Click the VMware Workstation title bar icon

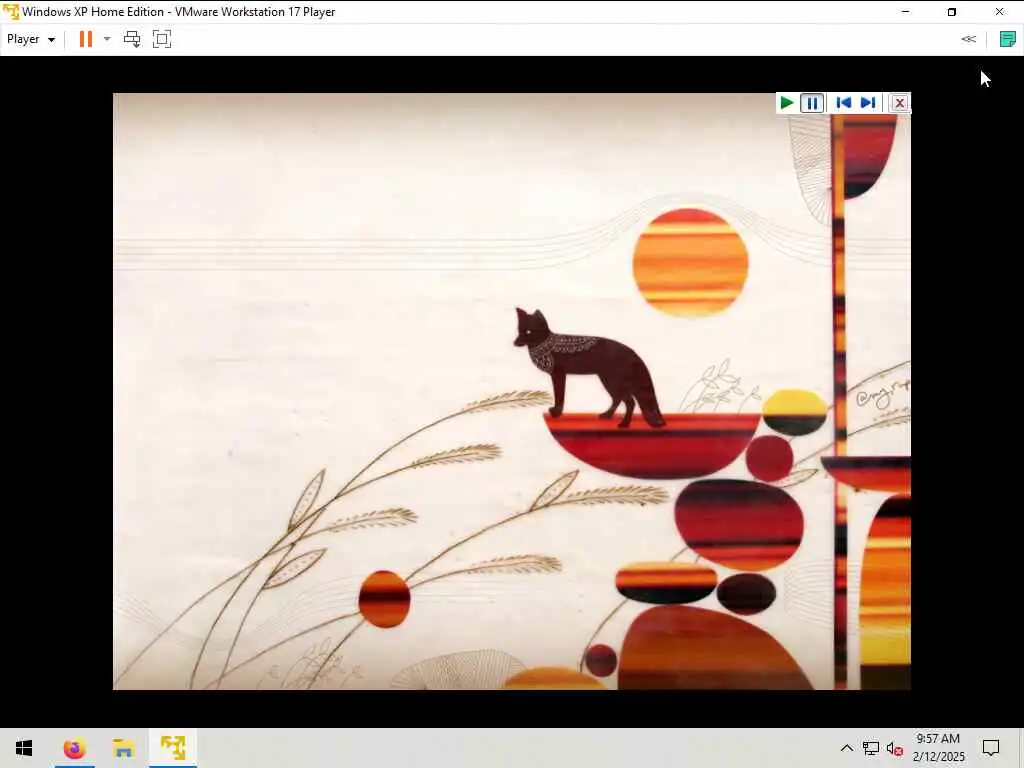[11, 12]
